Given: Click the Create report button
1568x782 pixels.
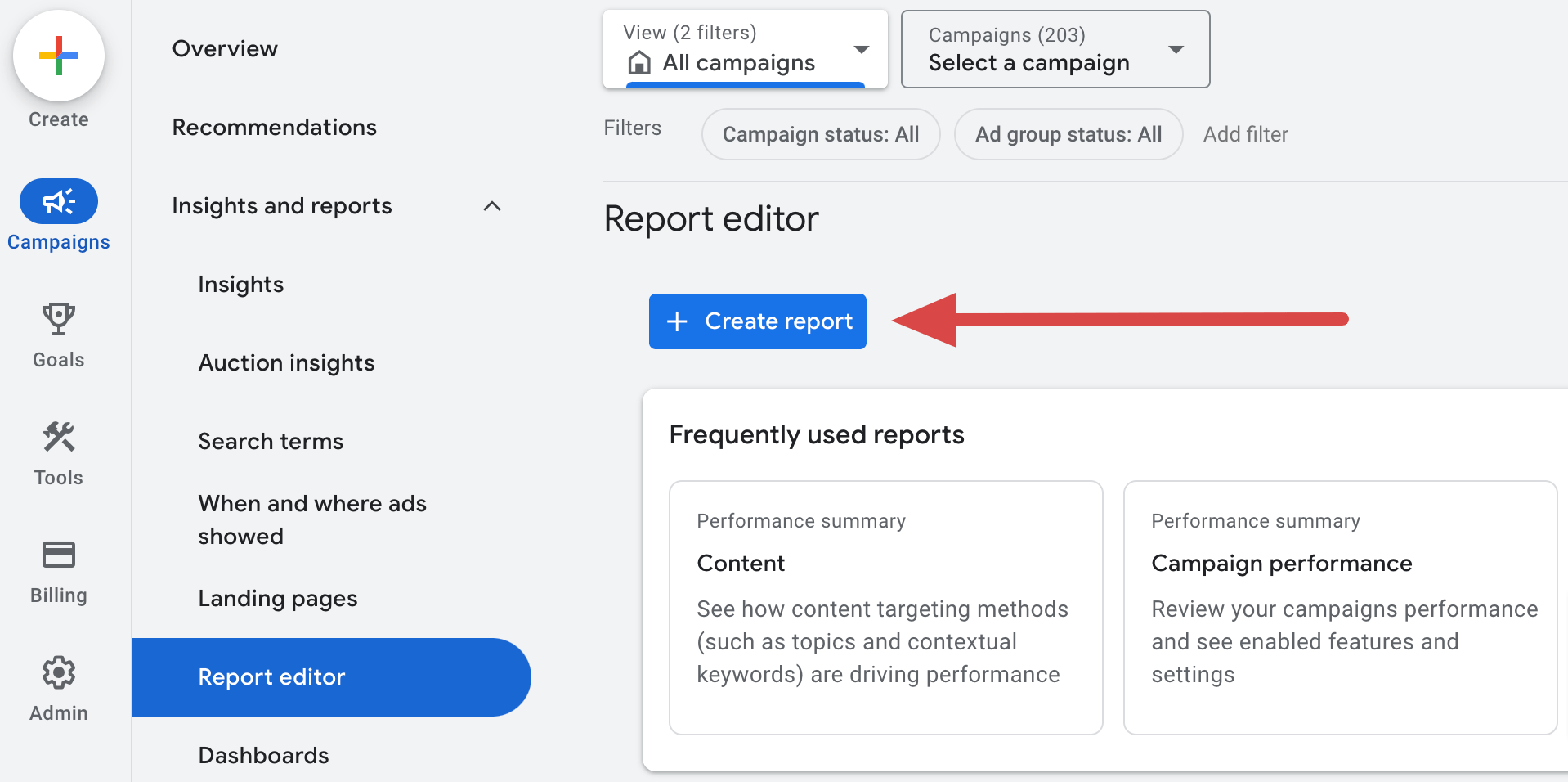Looking at the screenshot, I should click(x=758, y=321).
